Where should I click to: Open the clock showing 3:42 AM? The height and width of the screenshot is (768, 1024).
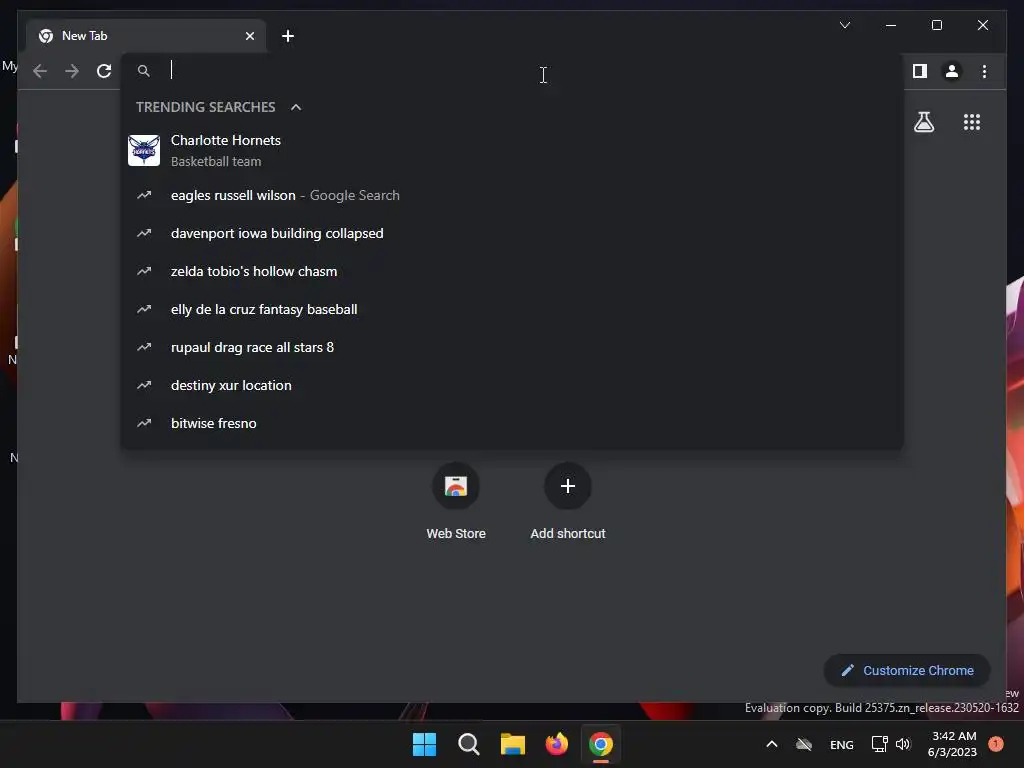[953, 744]
